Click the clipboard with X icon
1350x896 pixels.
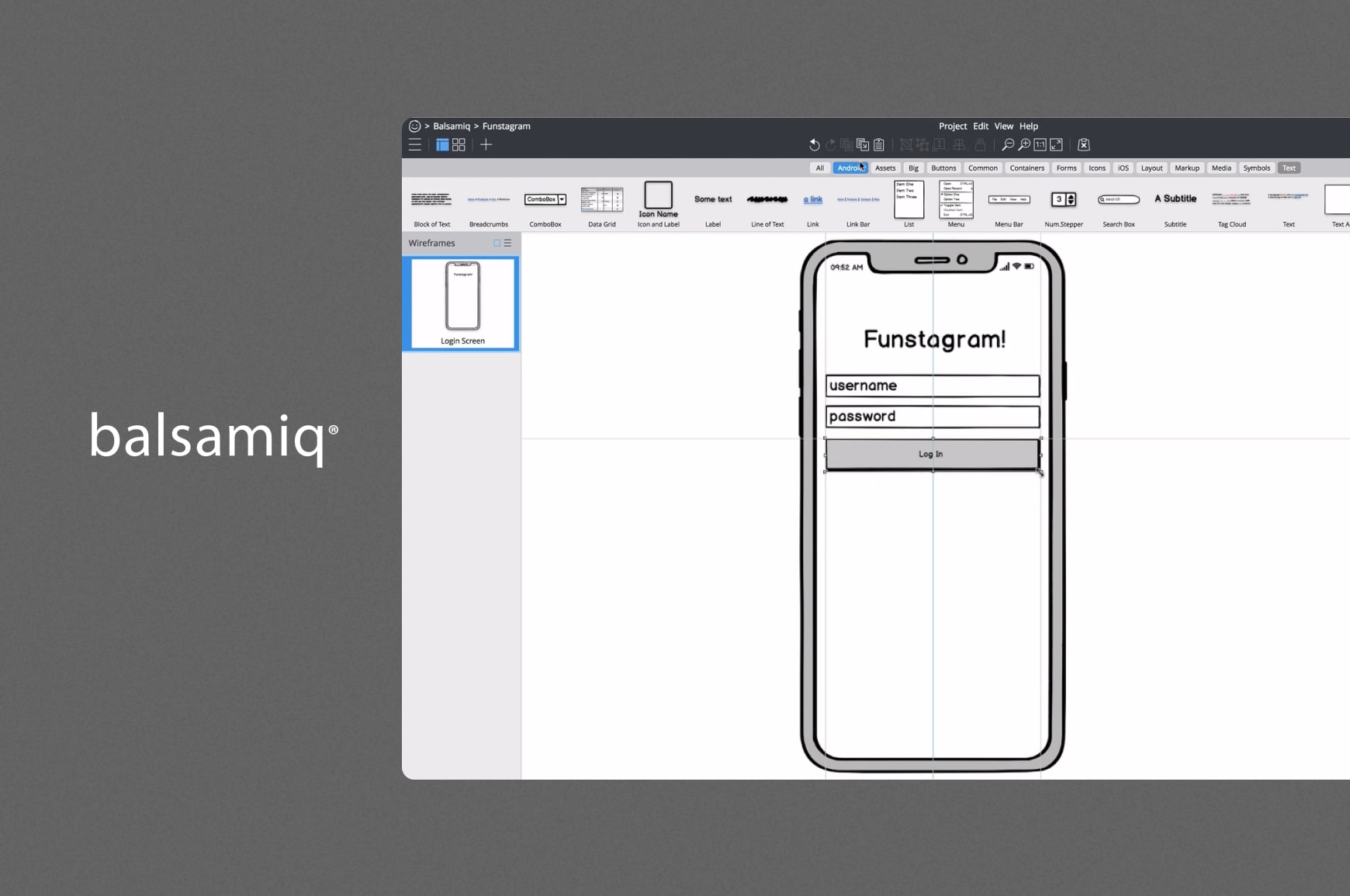point(1084,145)
